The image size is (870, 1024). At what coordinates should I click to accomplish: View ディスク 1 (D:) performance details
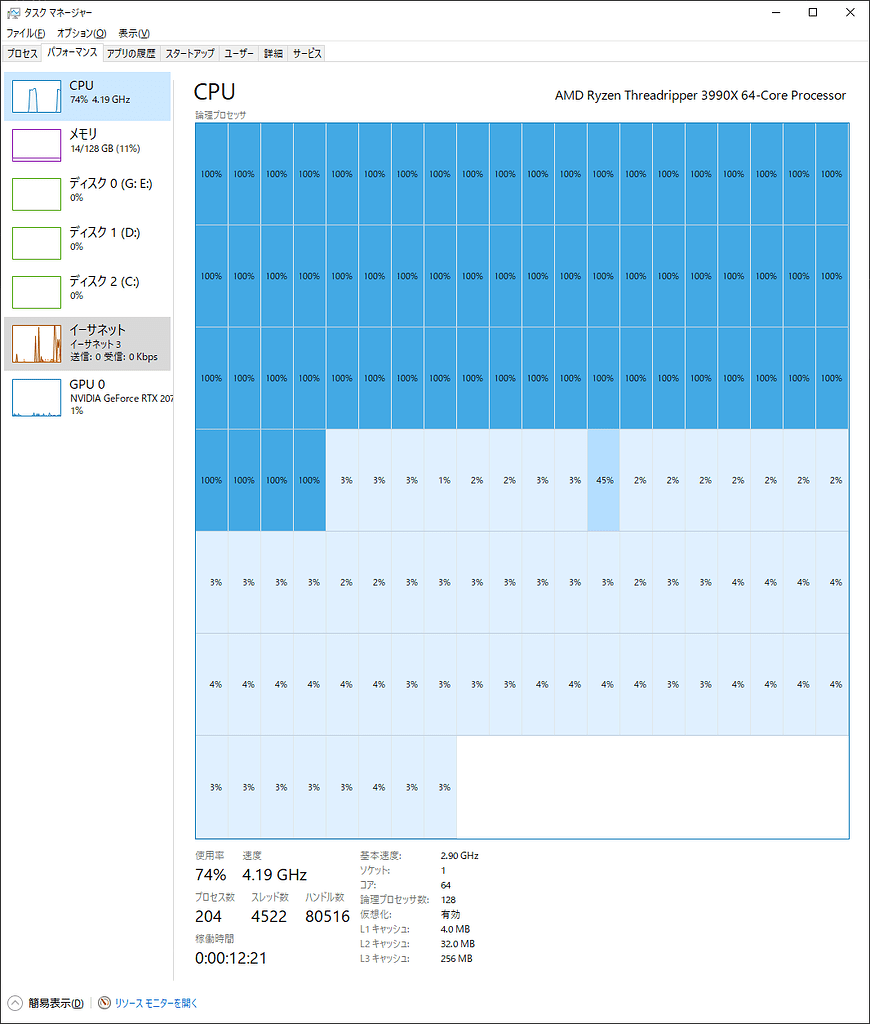88,240
